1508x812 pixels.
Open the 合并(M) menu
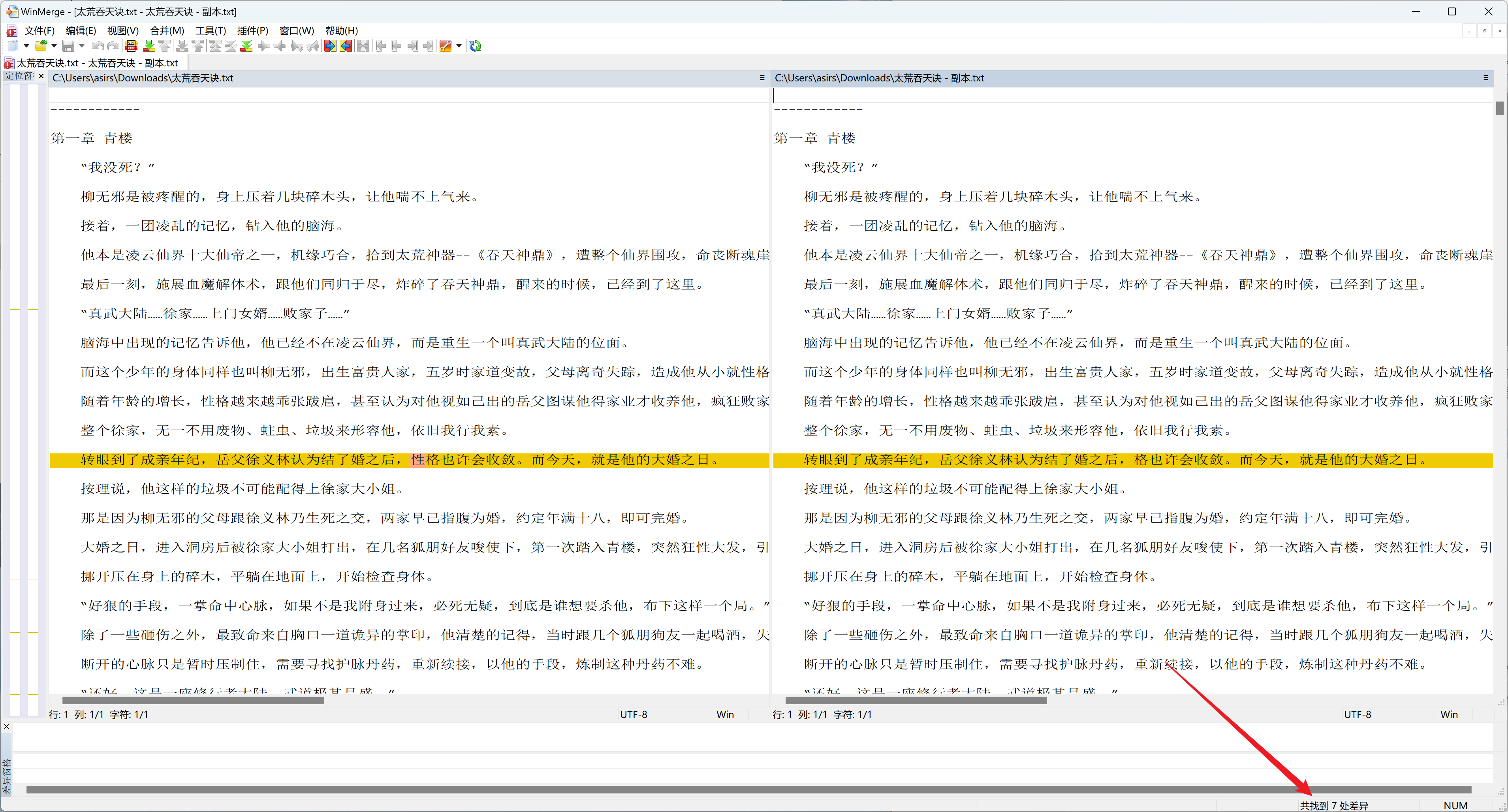(167, 30)
